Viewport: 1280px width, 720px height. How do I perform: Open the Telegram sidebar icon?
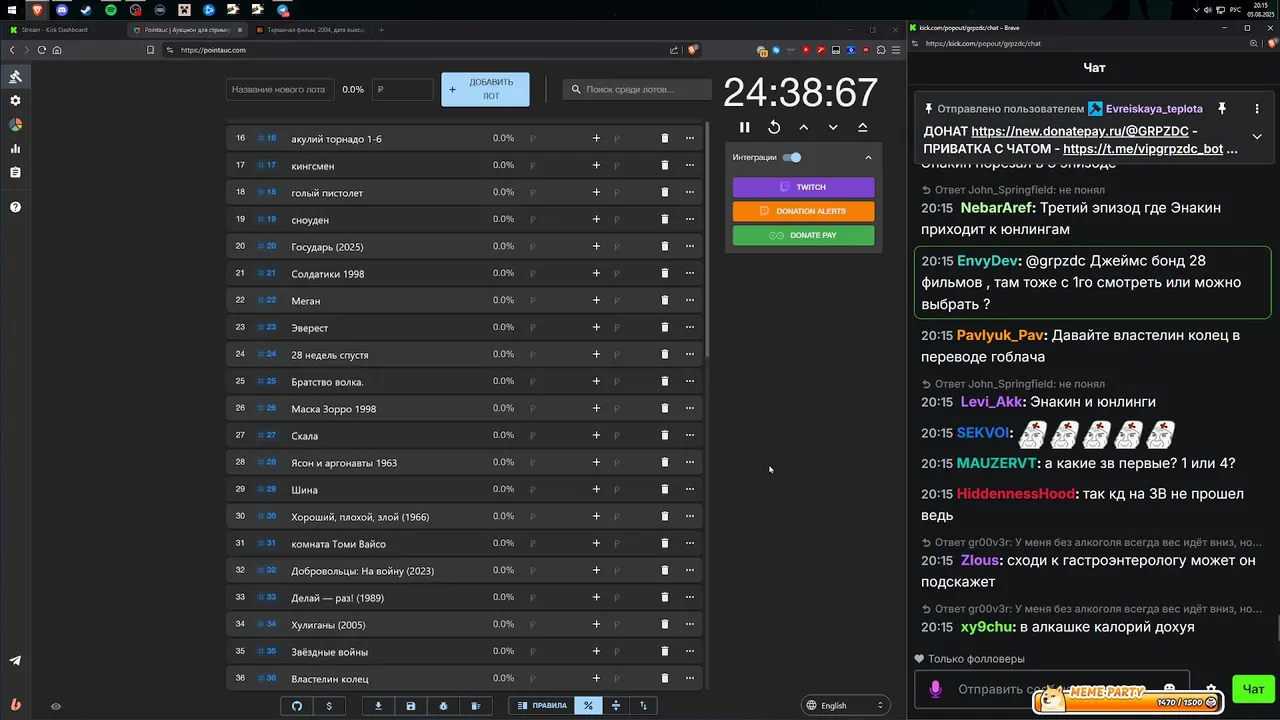coord(15,660)
